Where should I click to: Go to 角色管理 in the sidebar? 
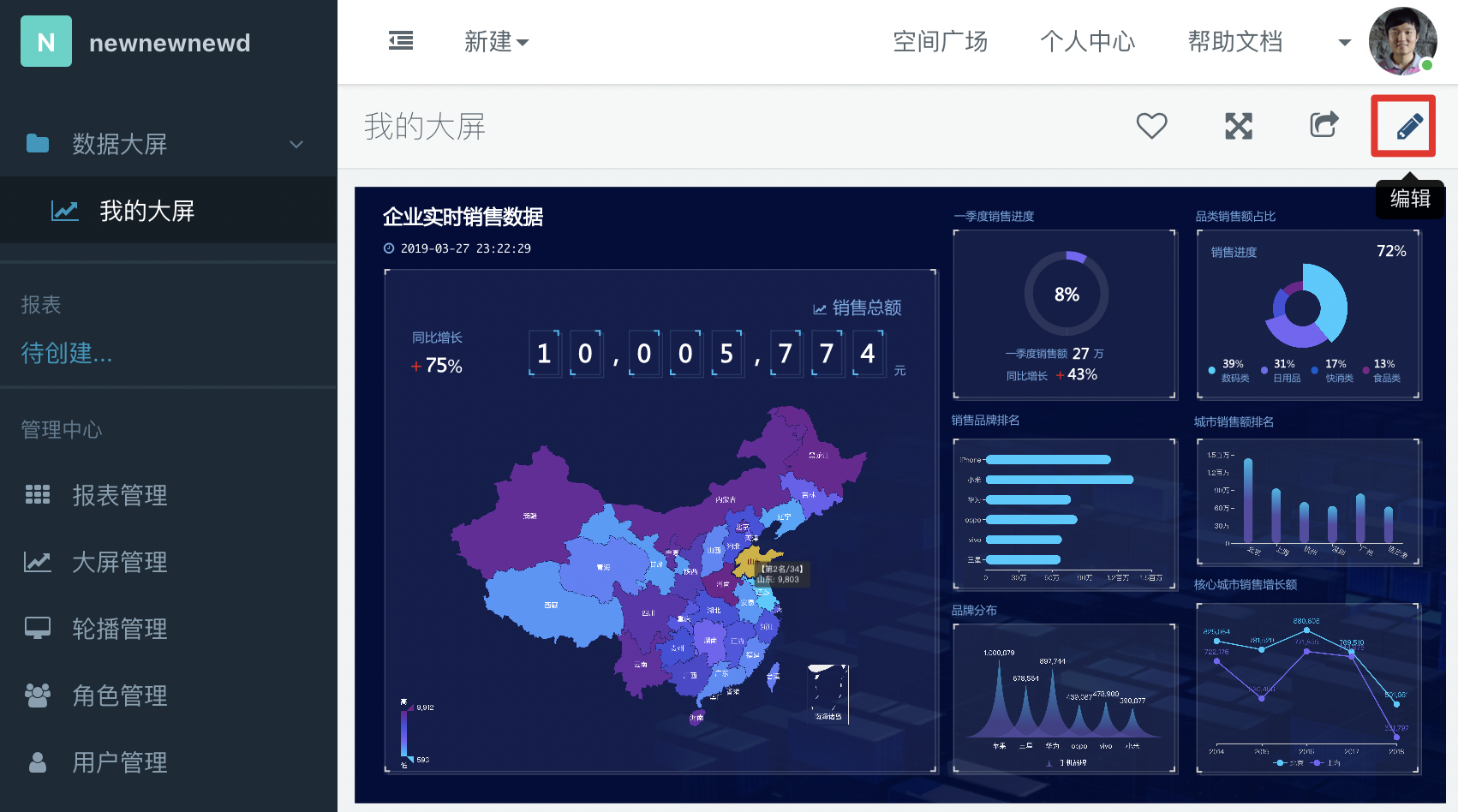pyautogui.click(x=119, y=696)
